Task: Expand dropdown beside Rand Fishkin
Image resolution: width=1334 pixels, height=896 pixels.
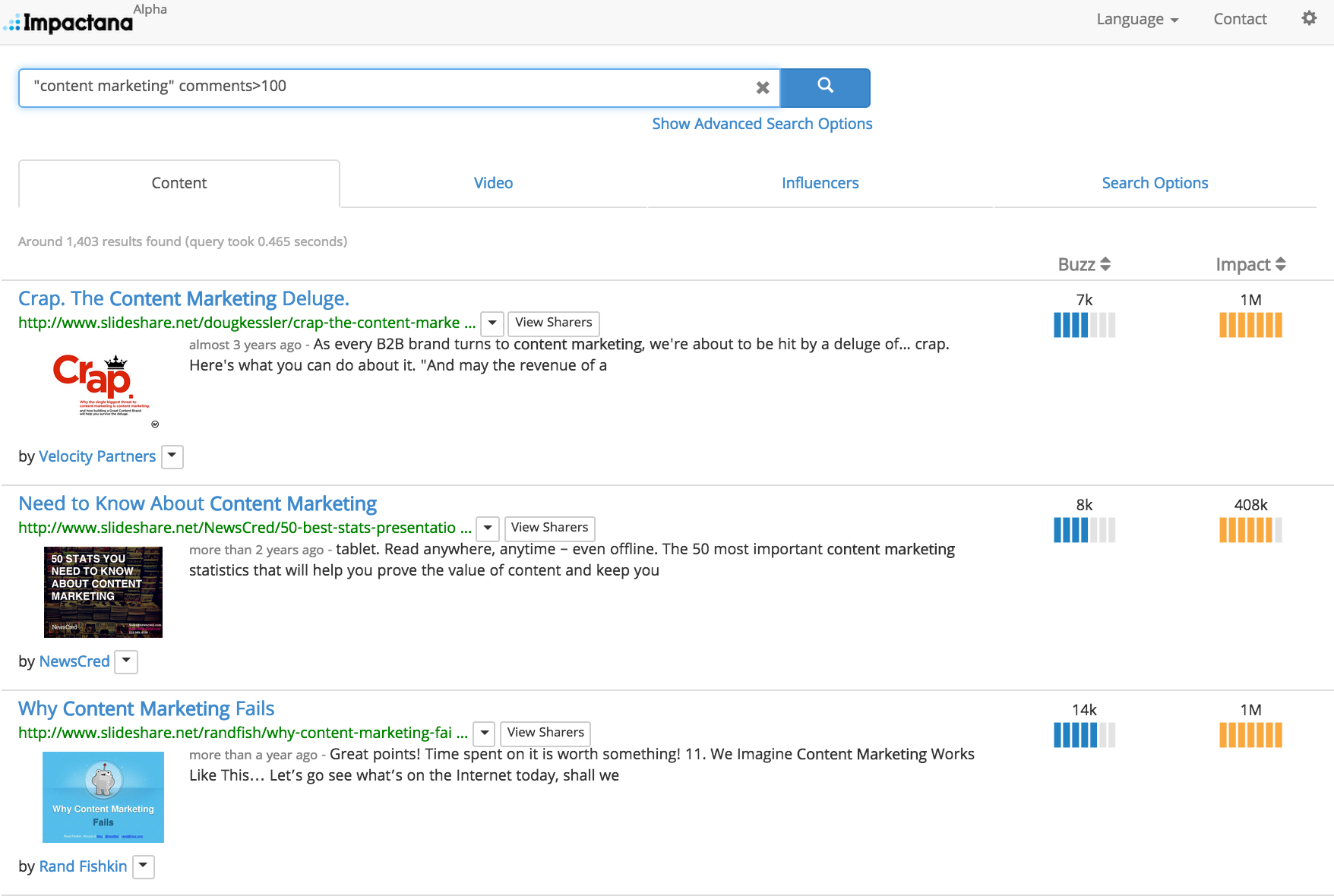Action: tap(143, 866)
